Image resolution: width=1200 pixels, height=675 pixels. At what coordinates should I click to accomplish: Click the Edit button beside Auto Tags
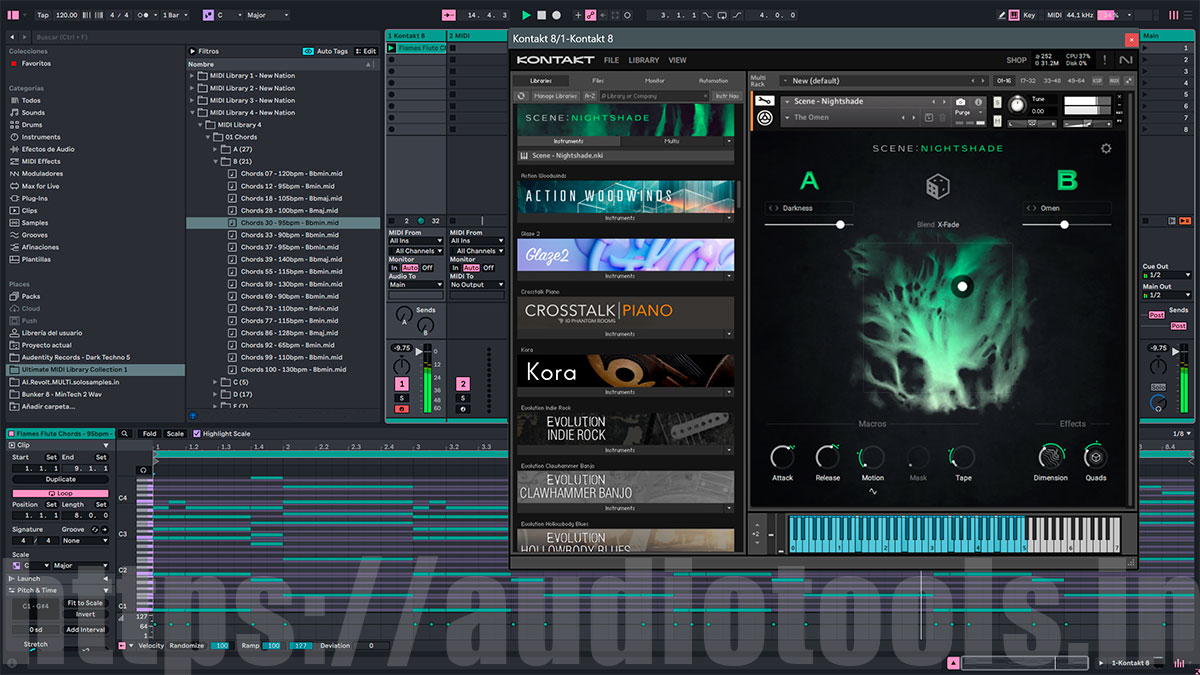pos(366,51)
